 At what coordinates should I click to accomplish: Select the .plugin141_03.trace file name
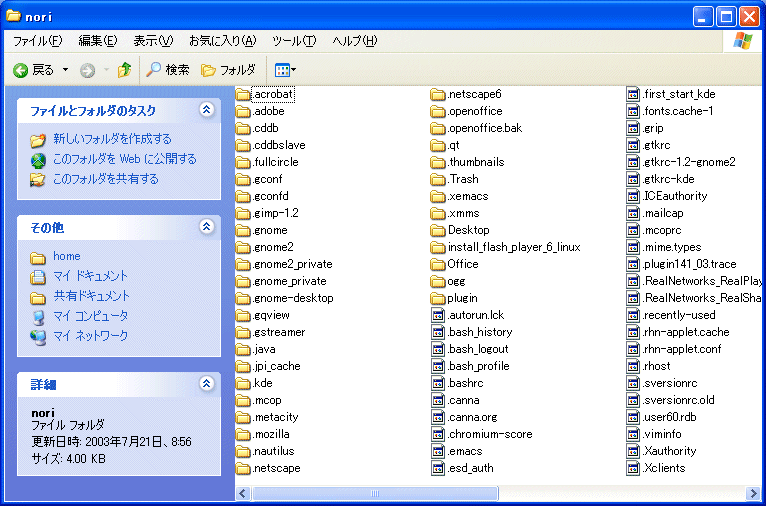pos(689,264)
